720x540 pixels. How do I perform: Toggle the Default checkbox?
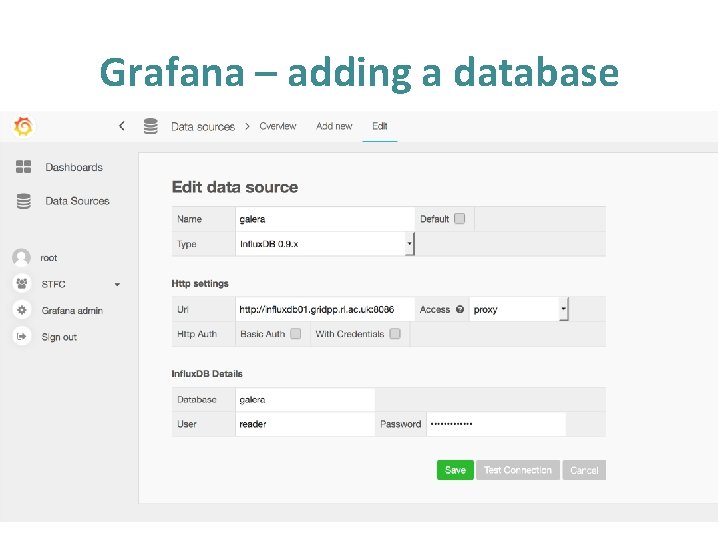tap(460, 219)
